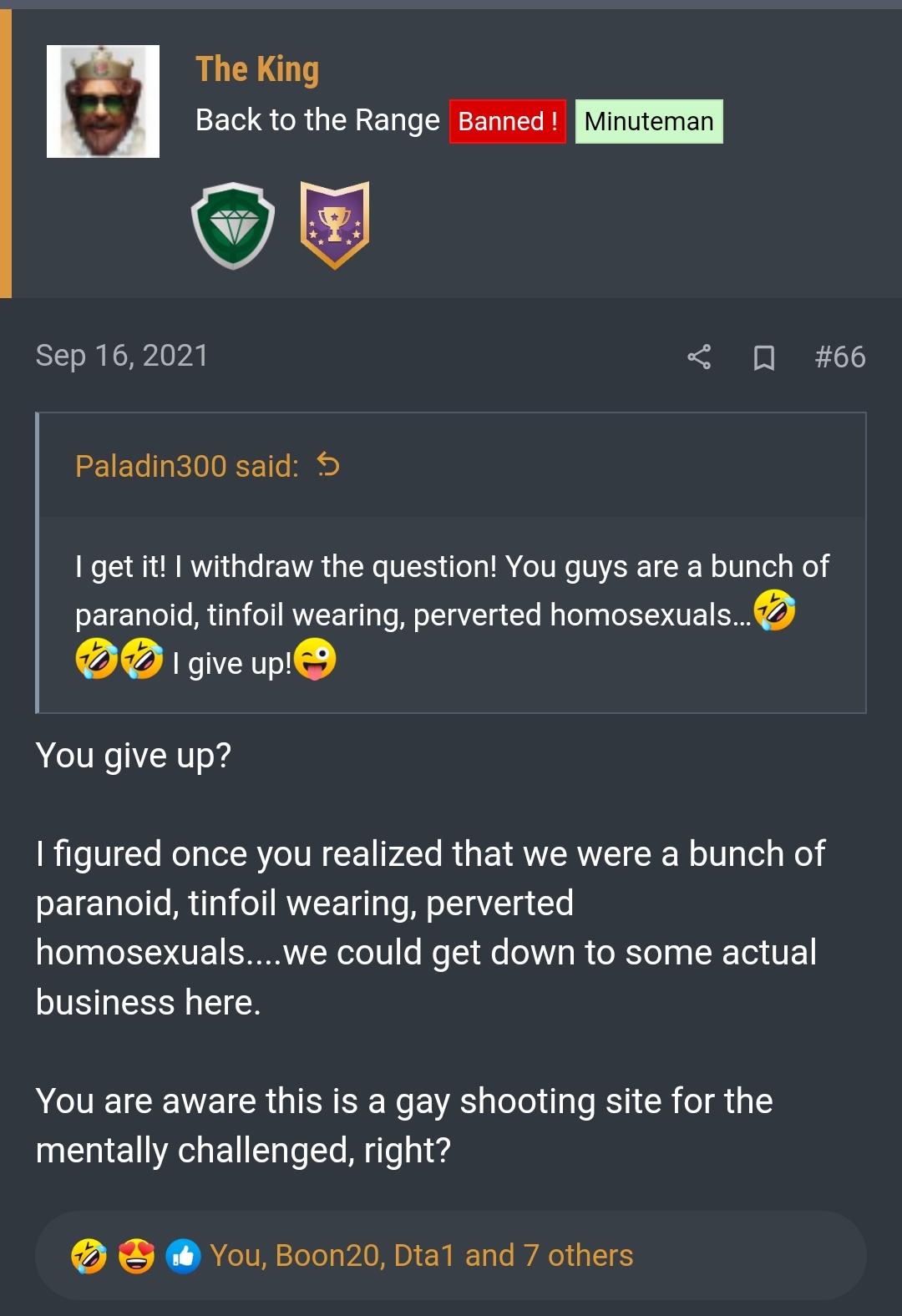Open the post permalink #66
This screenshot has width=902, height=1316.
pos(840,357)
